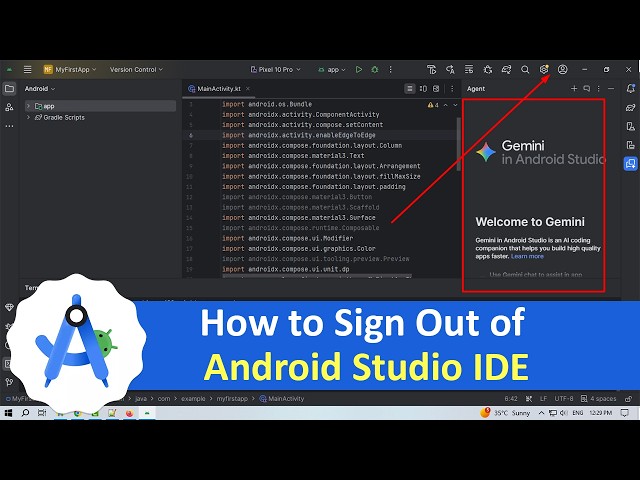Show hidden Windows system tray icons
The width and height of the screenshot is (640, 480).
pos(541,413)
